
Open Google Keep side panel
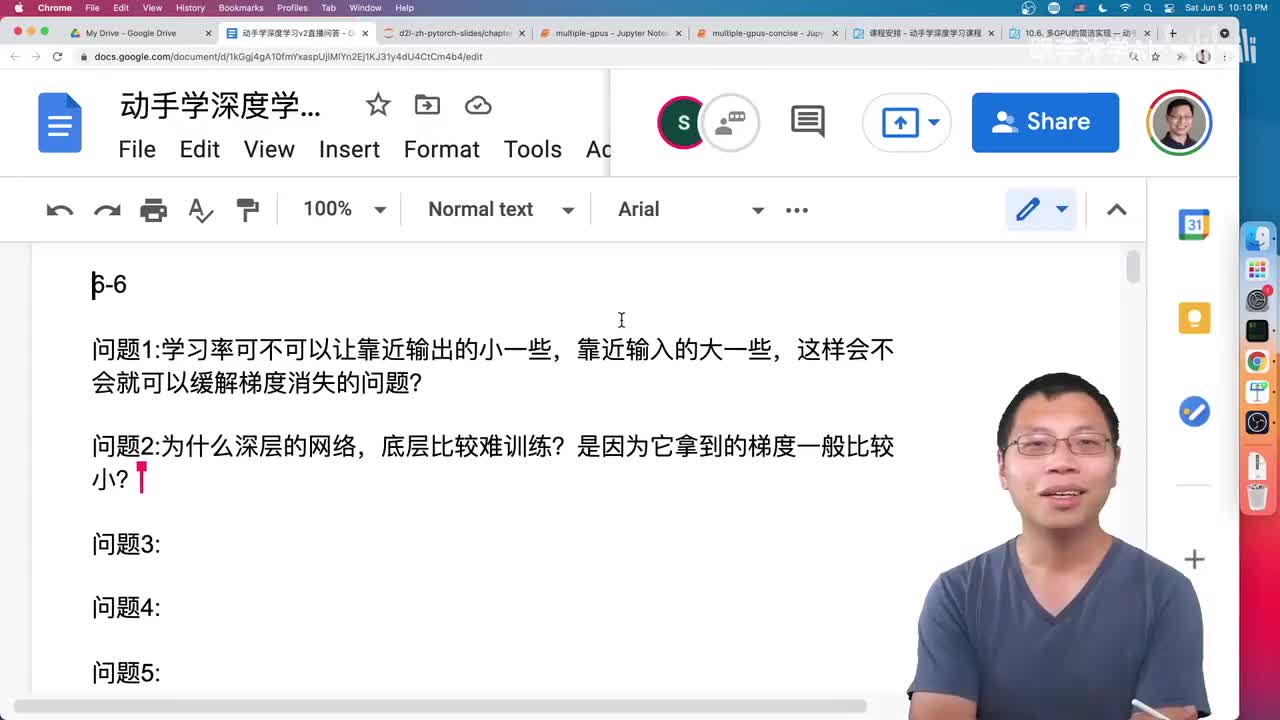(x=1194, y=318)
